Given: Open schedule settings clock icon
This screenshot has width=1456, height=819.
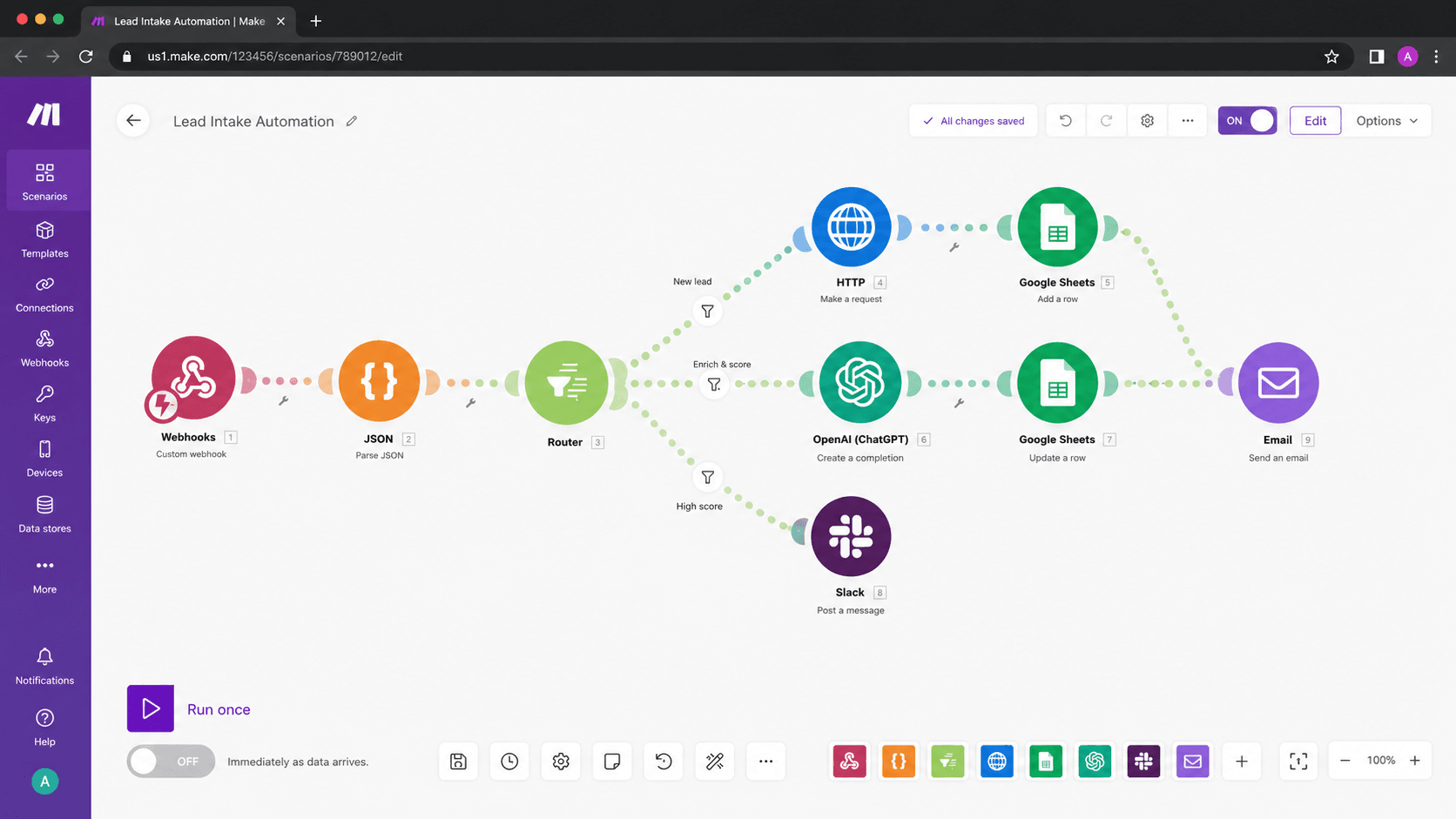Looking at the screenshot, I should 509,762.
